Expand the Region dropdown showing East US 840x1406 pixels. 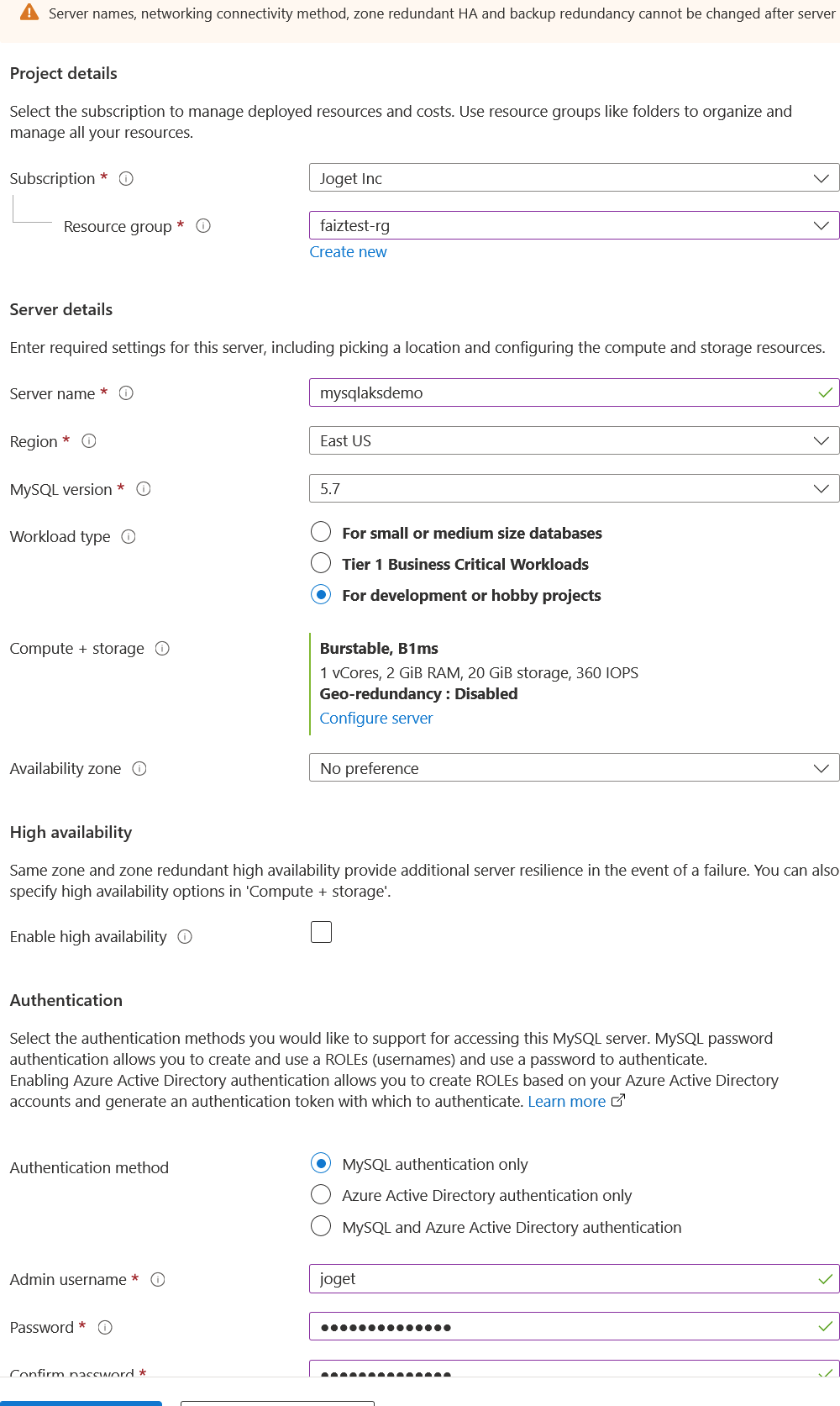point(574,441)
